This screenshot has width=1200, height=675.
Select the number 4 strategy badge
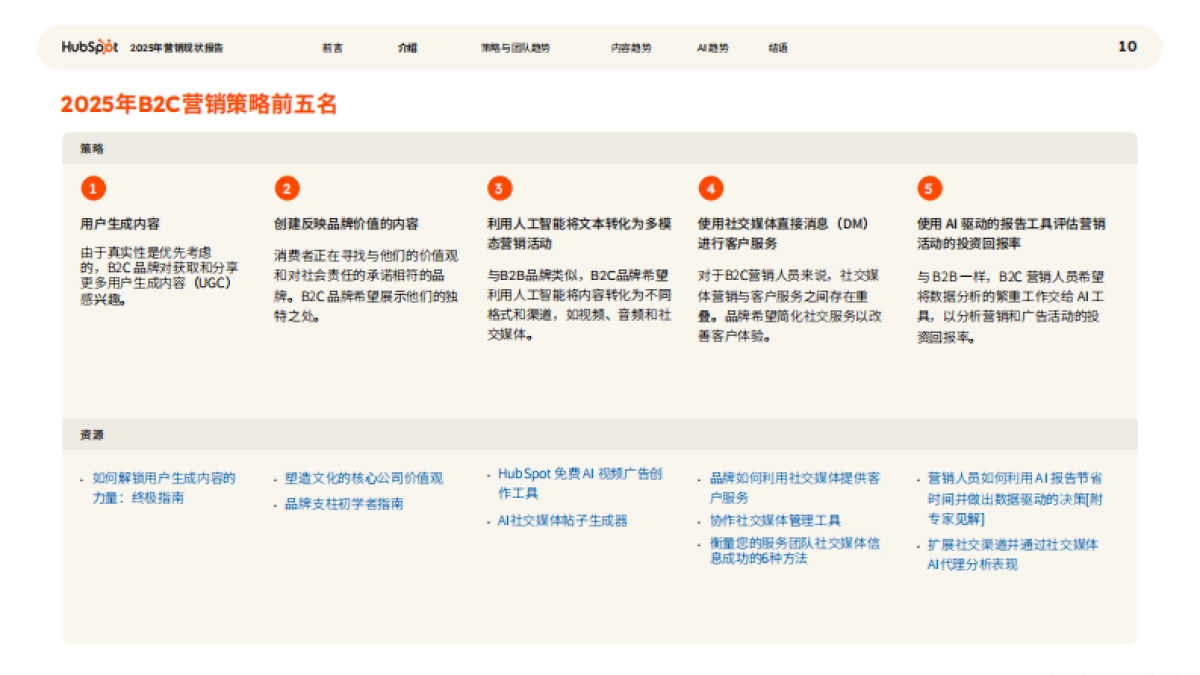[710, 188]
